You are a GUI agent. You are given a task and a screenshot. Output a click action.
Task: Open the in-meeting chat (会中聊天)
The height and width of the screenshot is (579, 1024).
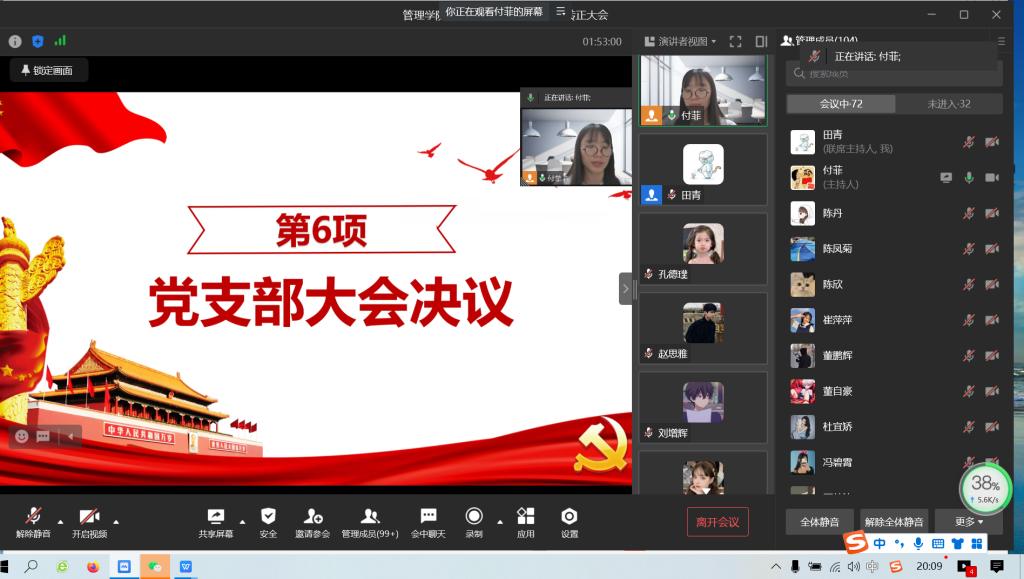coord(428,522)
